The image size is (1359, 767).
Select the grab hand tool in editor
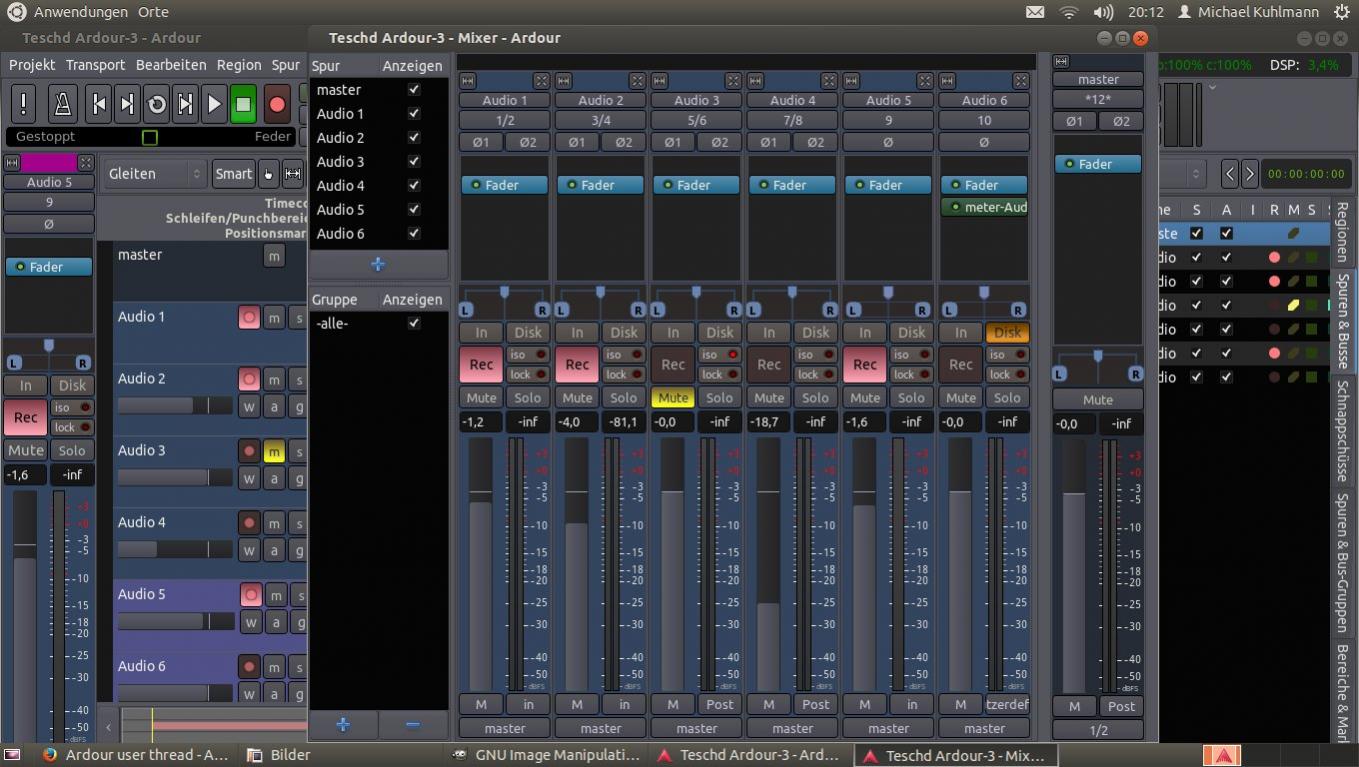[268, 173]
